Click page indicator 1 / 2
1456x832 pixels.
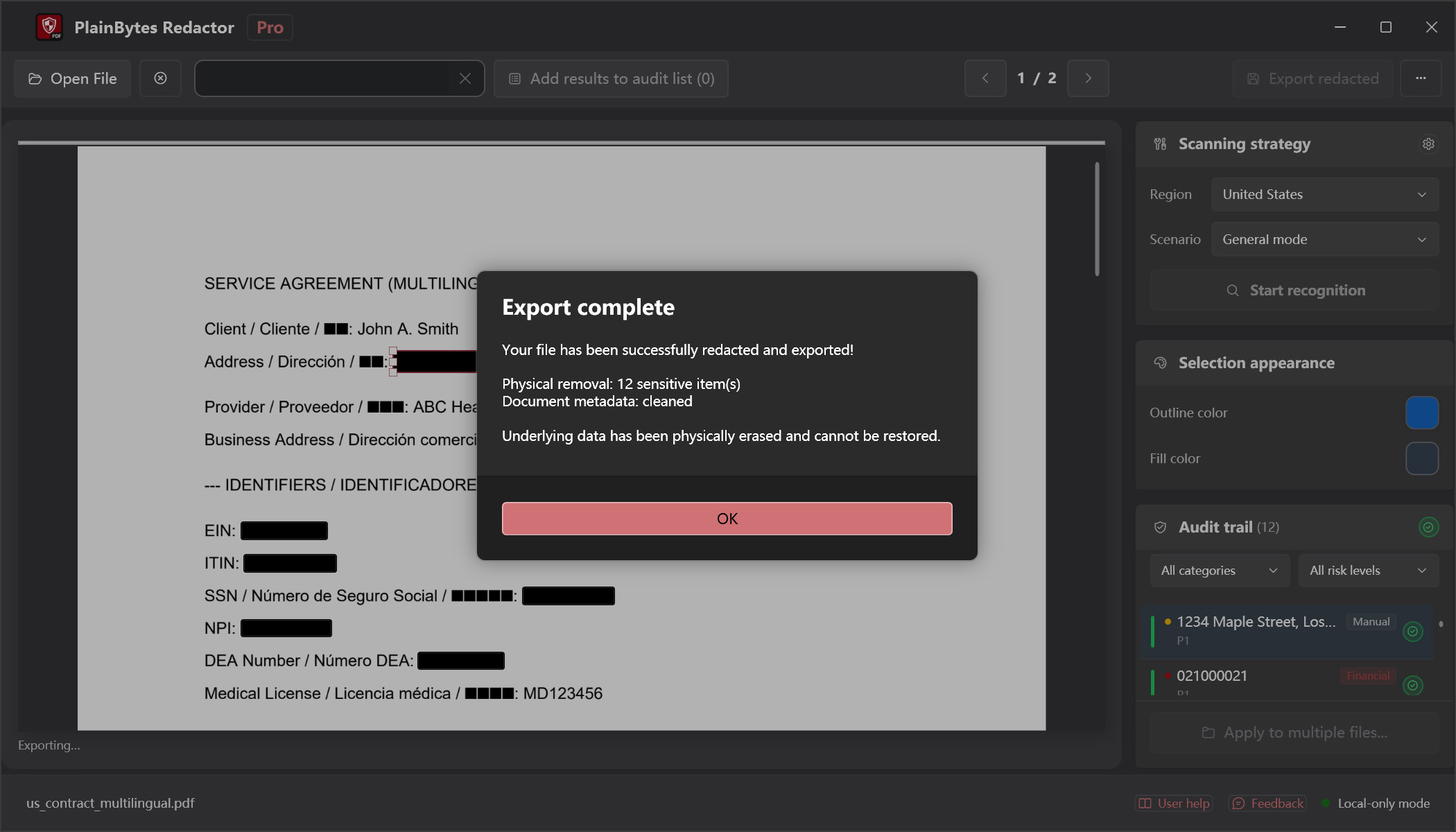[1037, 78]
